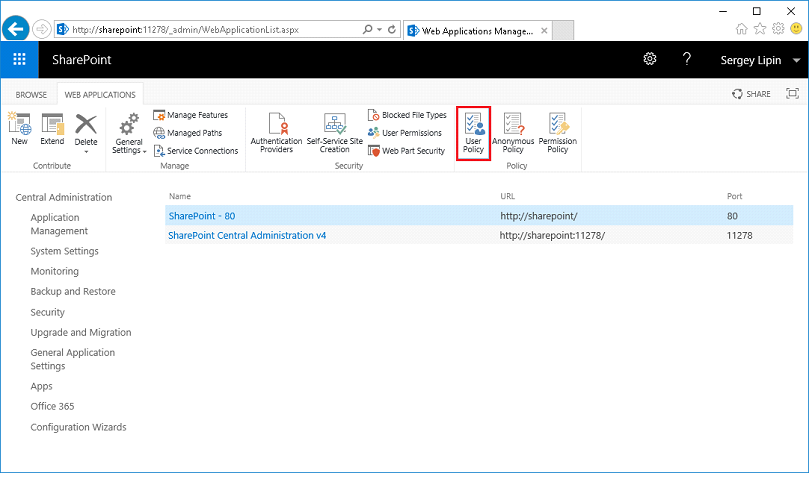The image size is (810, 485).
Task: Click Extend web application icon
Action: point(52,129)
